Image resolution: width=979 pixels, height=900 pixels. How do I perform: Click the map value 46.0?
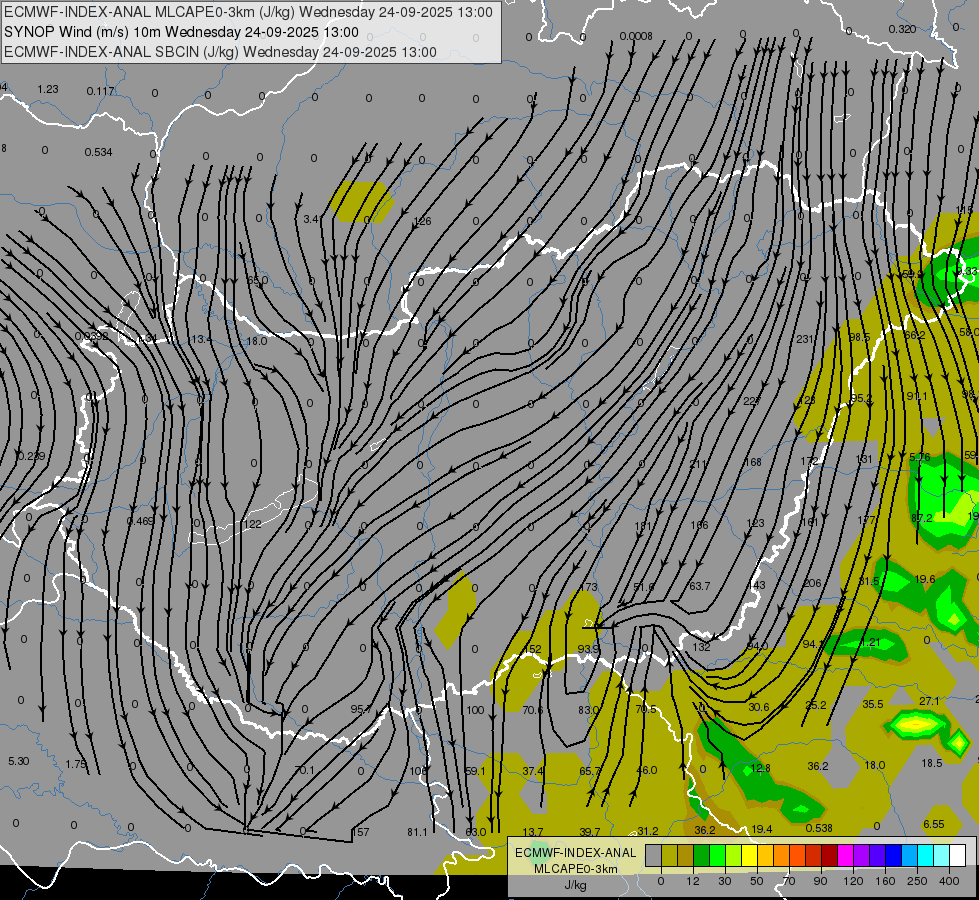coord(647,771)
